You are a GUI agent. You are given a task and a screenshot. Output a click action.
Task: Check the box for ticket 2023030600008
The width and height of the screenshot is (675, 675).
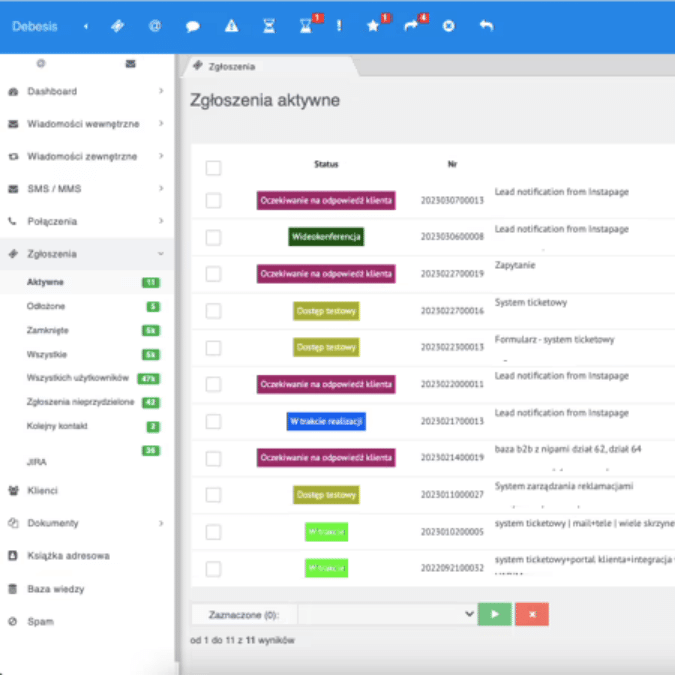pyautogui.click(x=213, y=237)
